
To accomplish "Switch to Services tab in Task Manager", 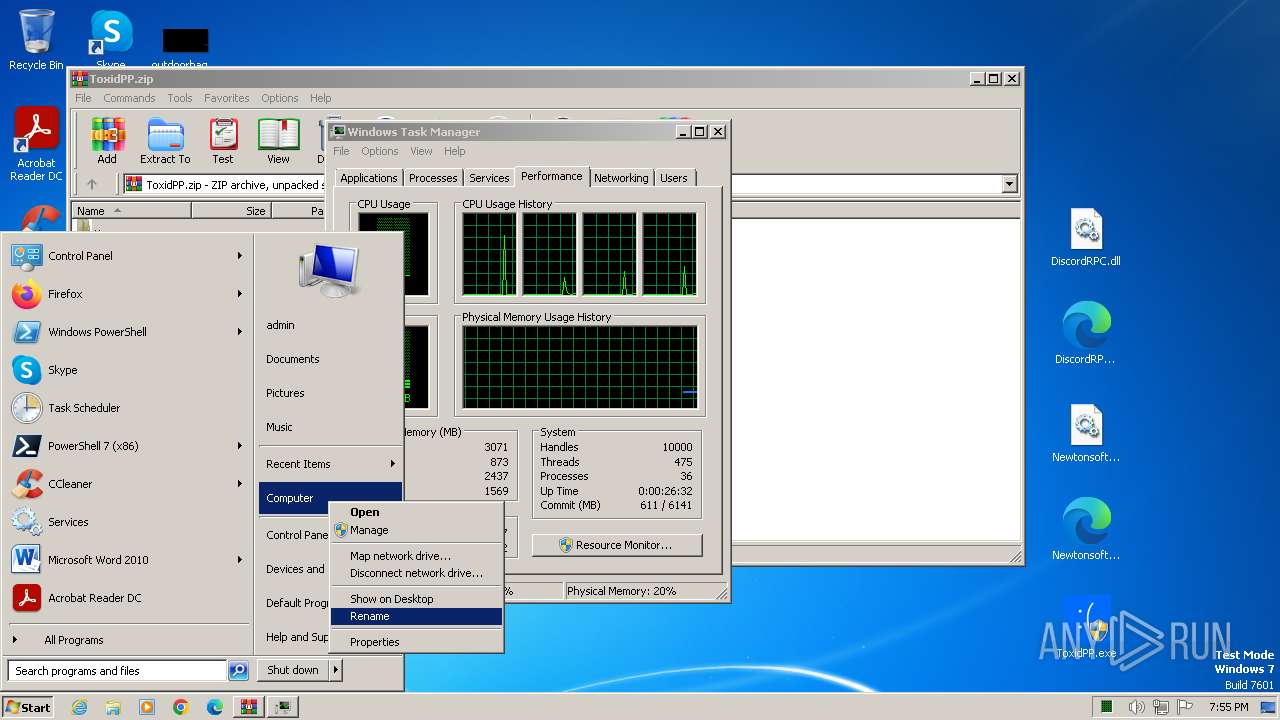I will [489, 178].
